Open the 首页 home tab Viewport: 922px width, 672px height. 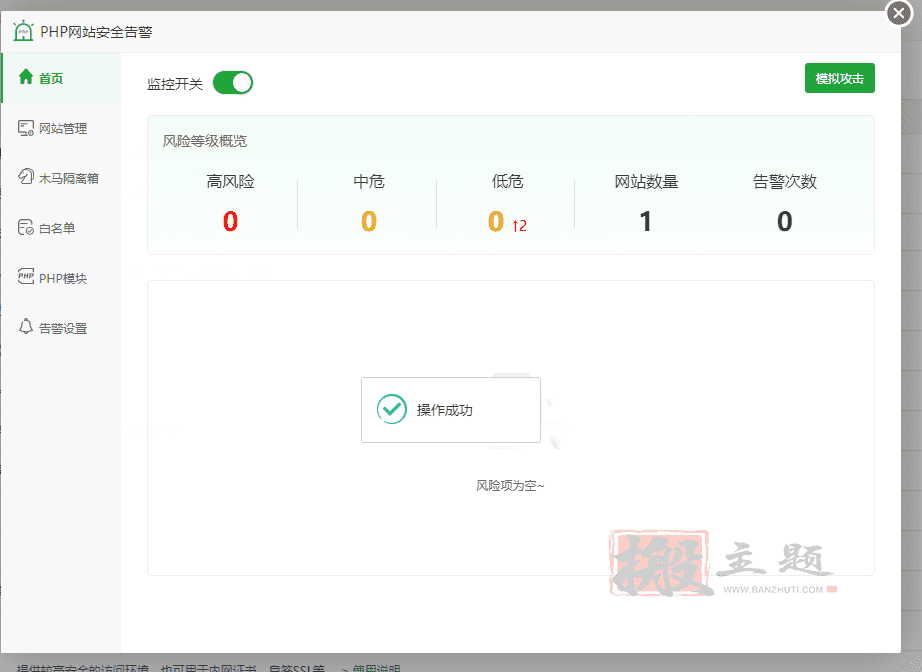(61, 78)
